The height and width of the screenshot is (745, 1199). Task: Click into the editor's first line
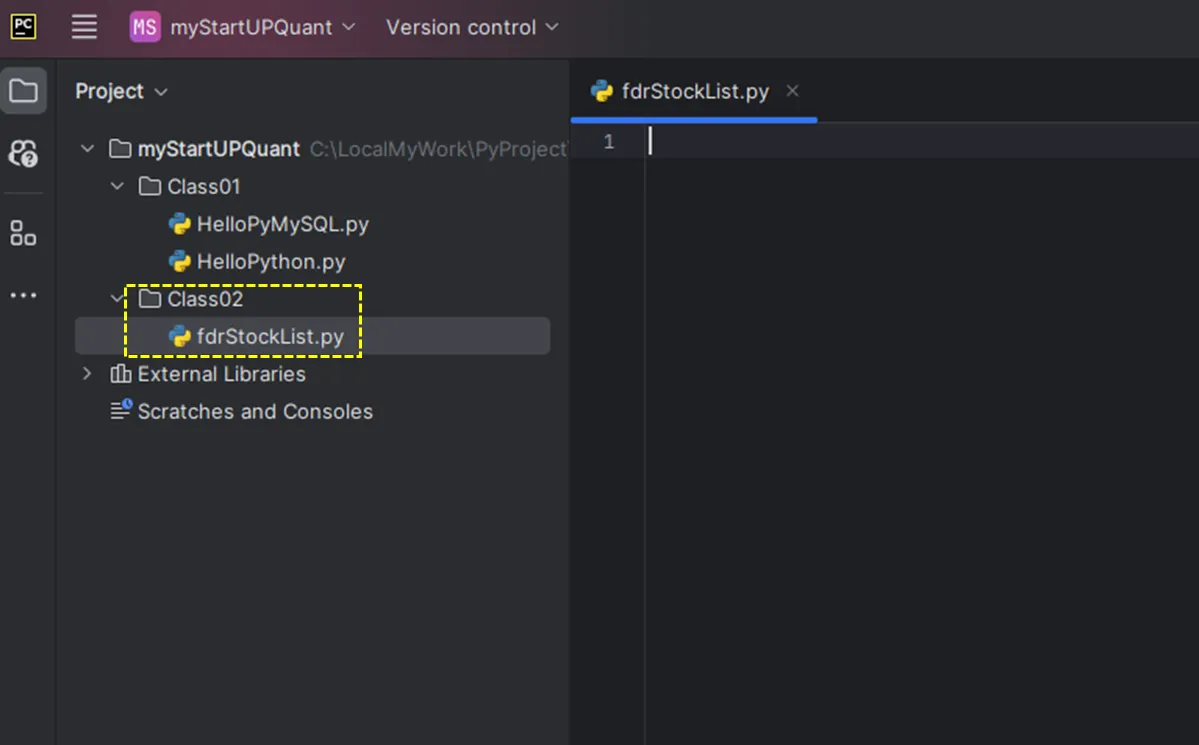pos(921,142)
